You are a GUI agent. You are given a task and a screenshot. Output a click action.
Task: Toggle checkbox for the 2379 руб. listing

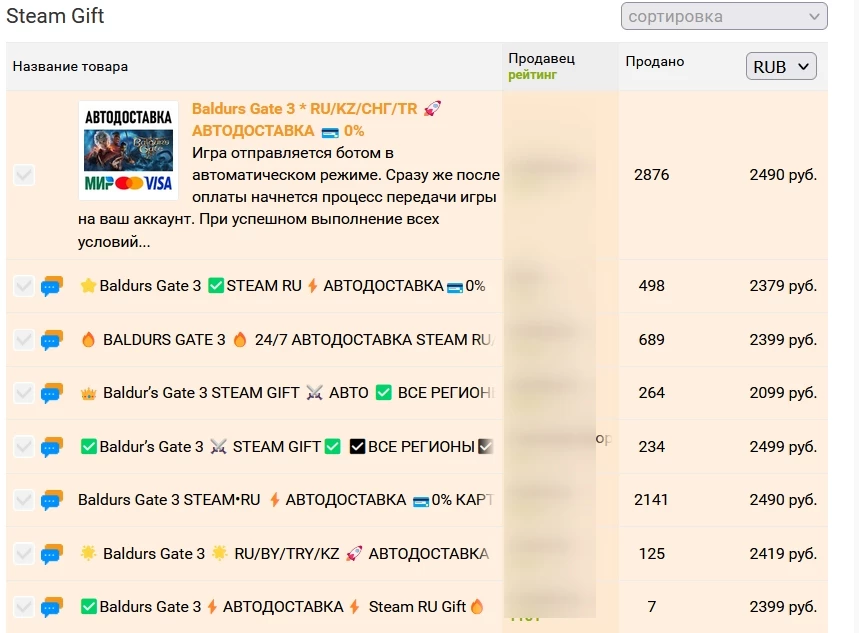coord(24,286)
